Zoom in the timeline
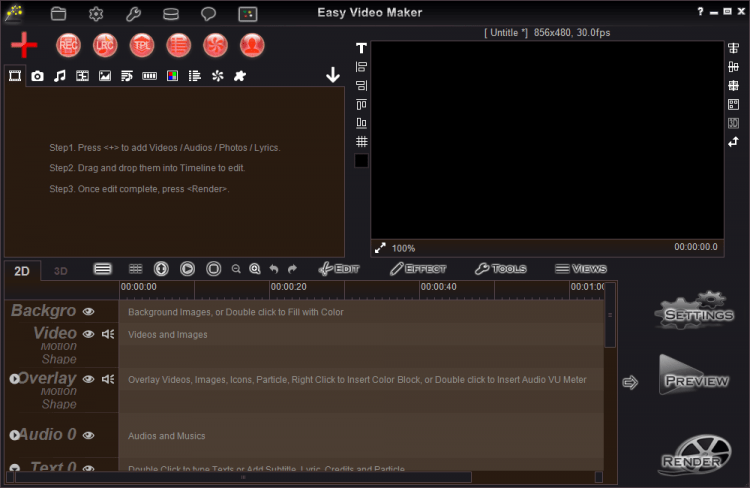This screenshot has height=488, width=750. (254, 269)
